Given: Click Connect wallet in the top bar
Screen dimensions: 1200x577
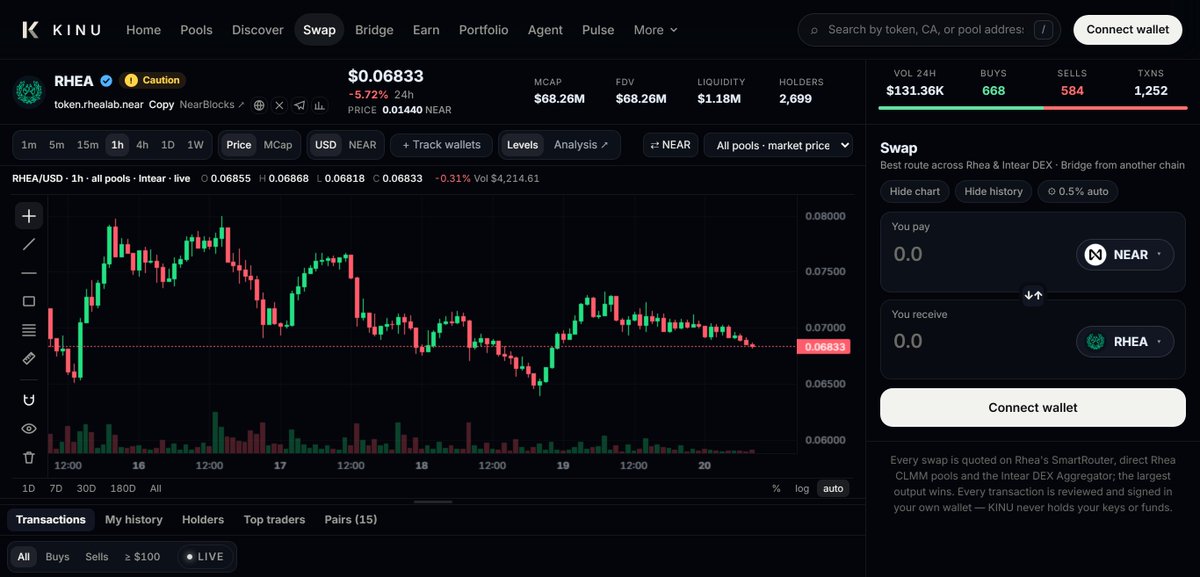Looking at the screenshot, I should [1128, 29].
